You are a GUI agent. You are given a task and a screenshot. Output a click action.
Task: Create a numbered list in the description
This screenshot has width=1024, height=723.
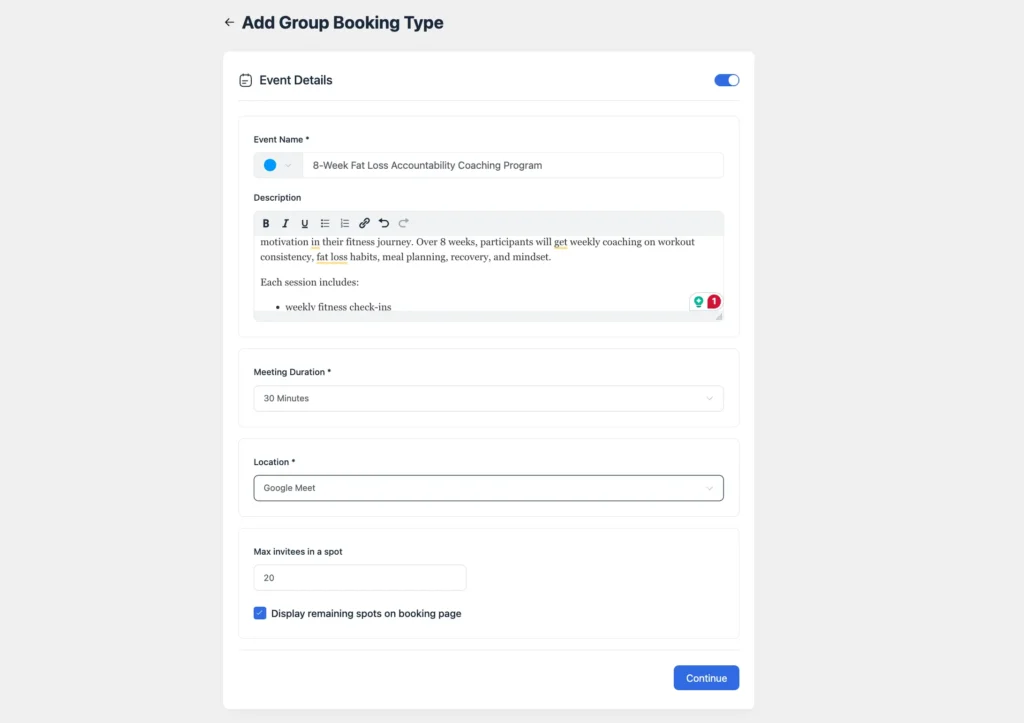pyautogui.click(x=345, y=223)
